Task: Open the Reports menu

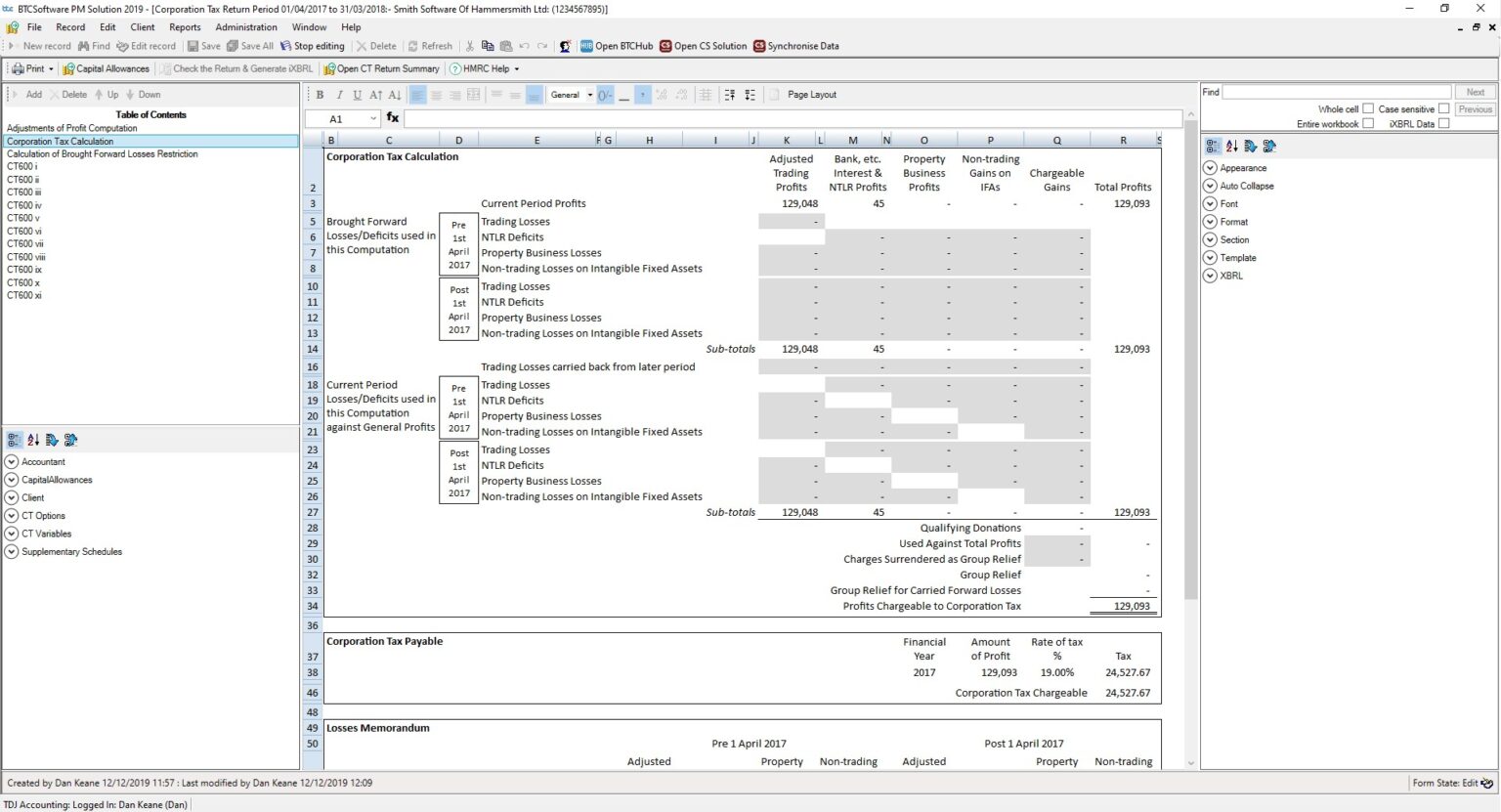Action: click(185, 27)
